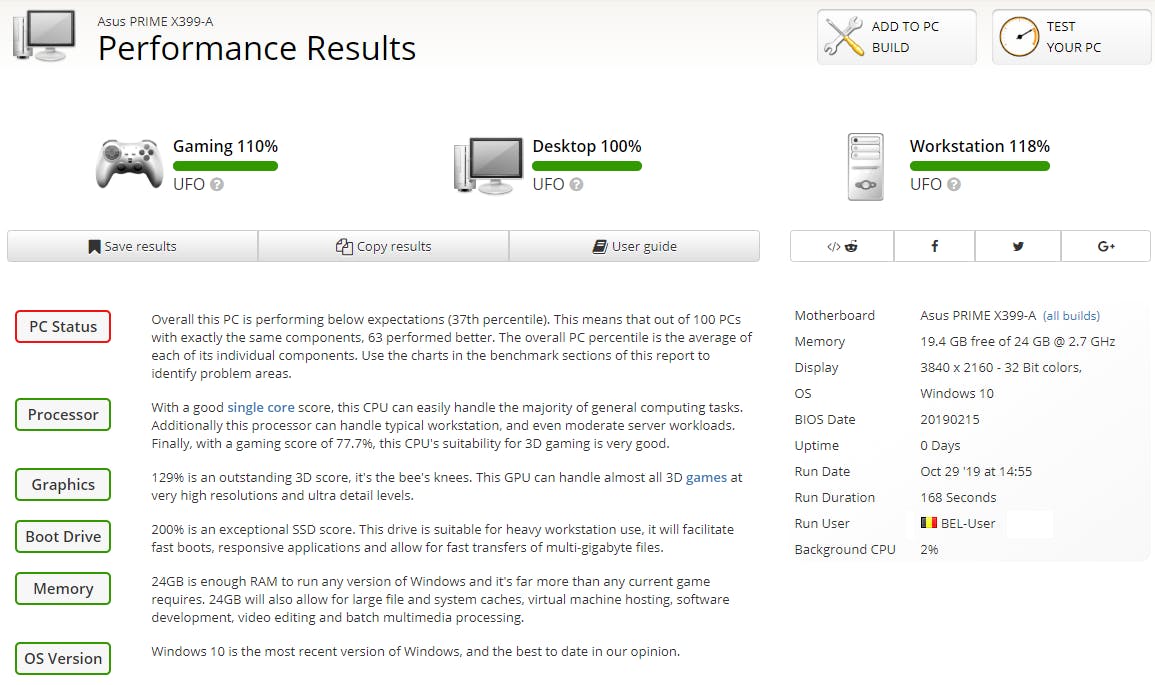Click the display value '3840 x 2160 - 32 Bit colors'

click(1001, 367)
